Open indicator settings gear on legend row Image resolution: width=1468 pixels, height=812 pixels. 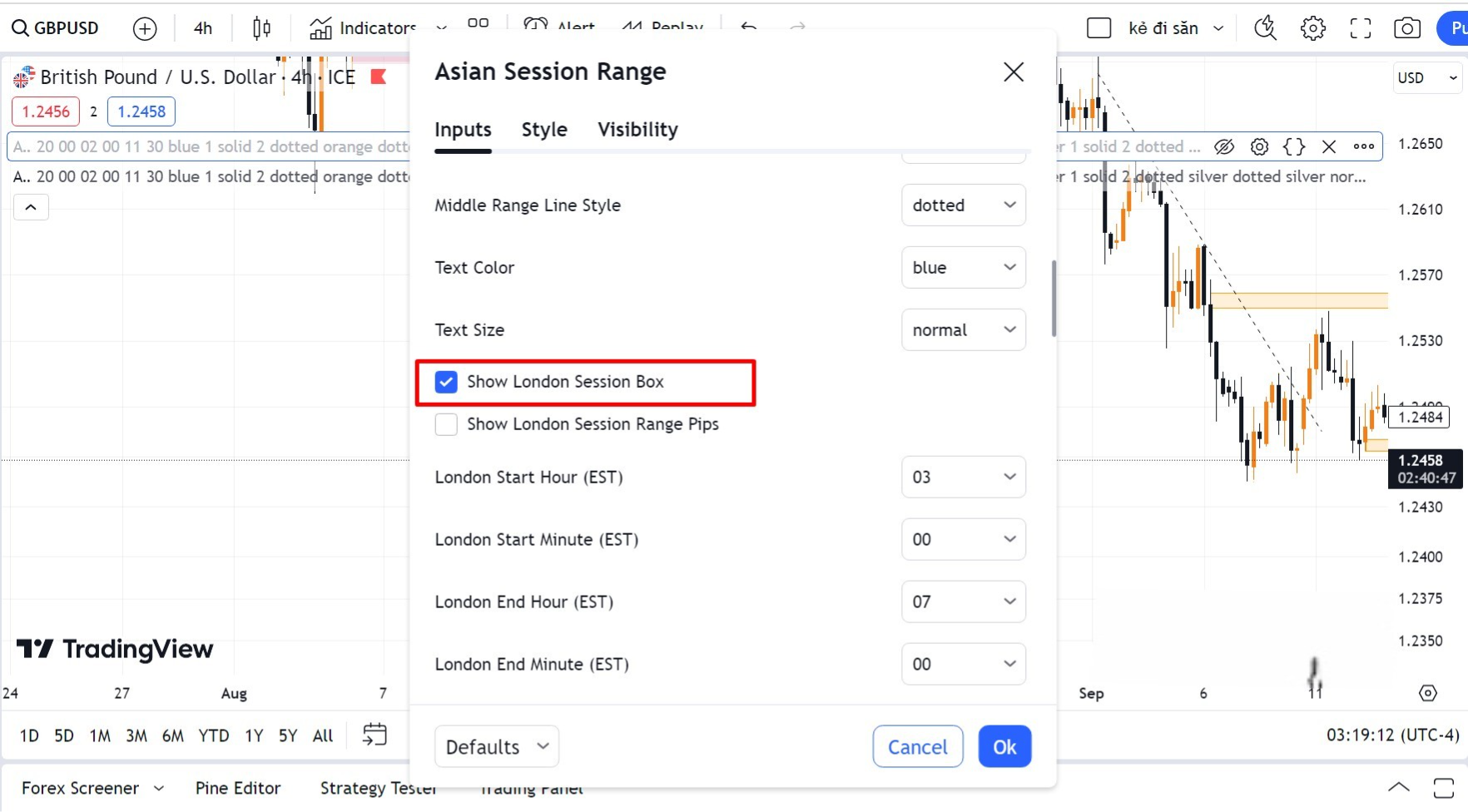pos(1260,147)
